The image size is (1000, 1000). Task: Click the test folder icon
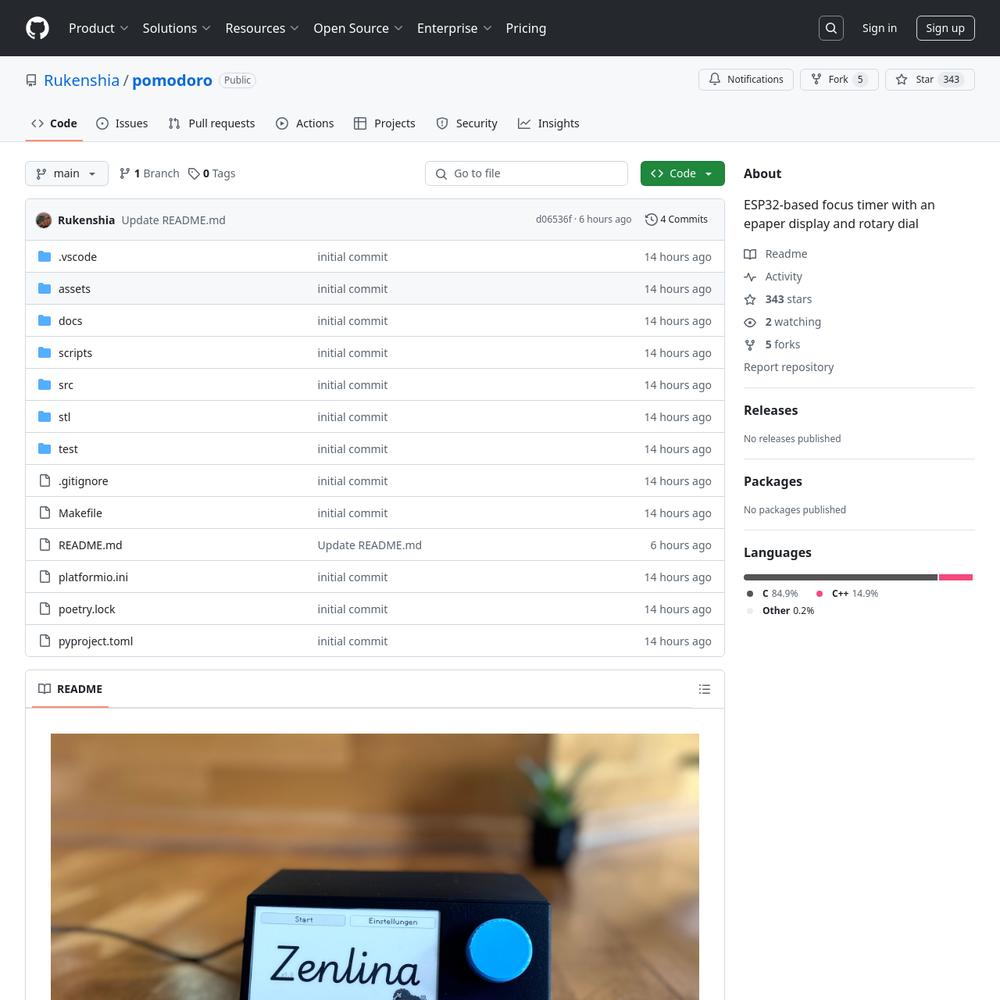44,448
